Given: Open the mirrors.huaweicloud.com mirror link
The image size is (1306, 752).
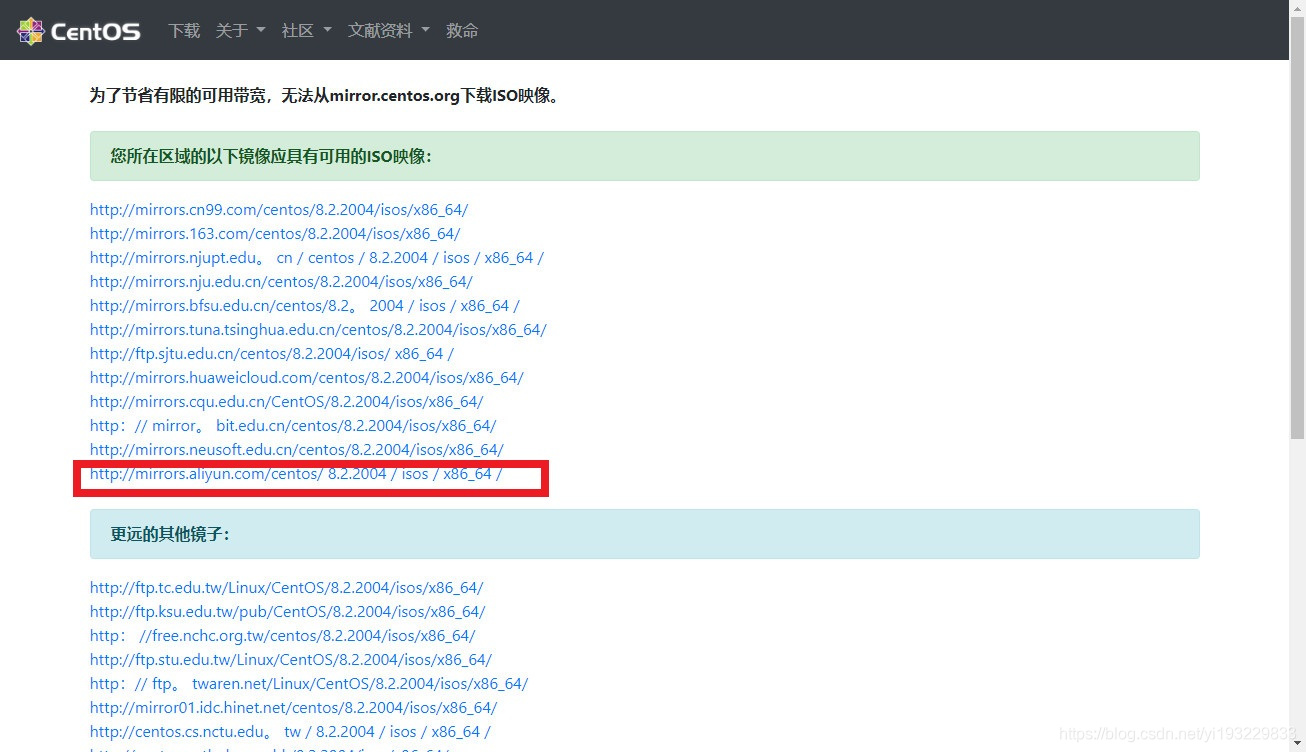Looking at the screenshot, I should pos(307,378).
